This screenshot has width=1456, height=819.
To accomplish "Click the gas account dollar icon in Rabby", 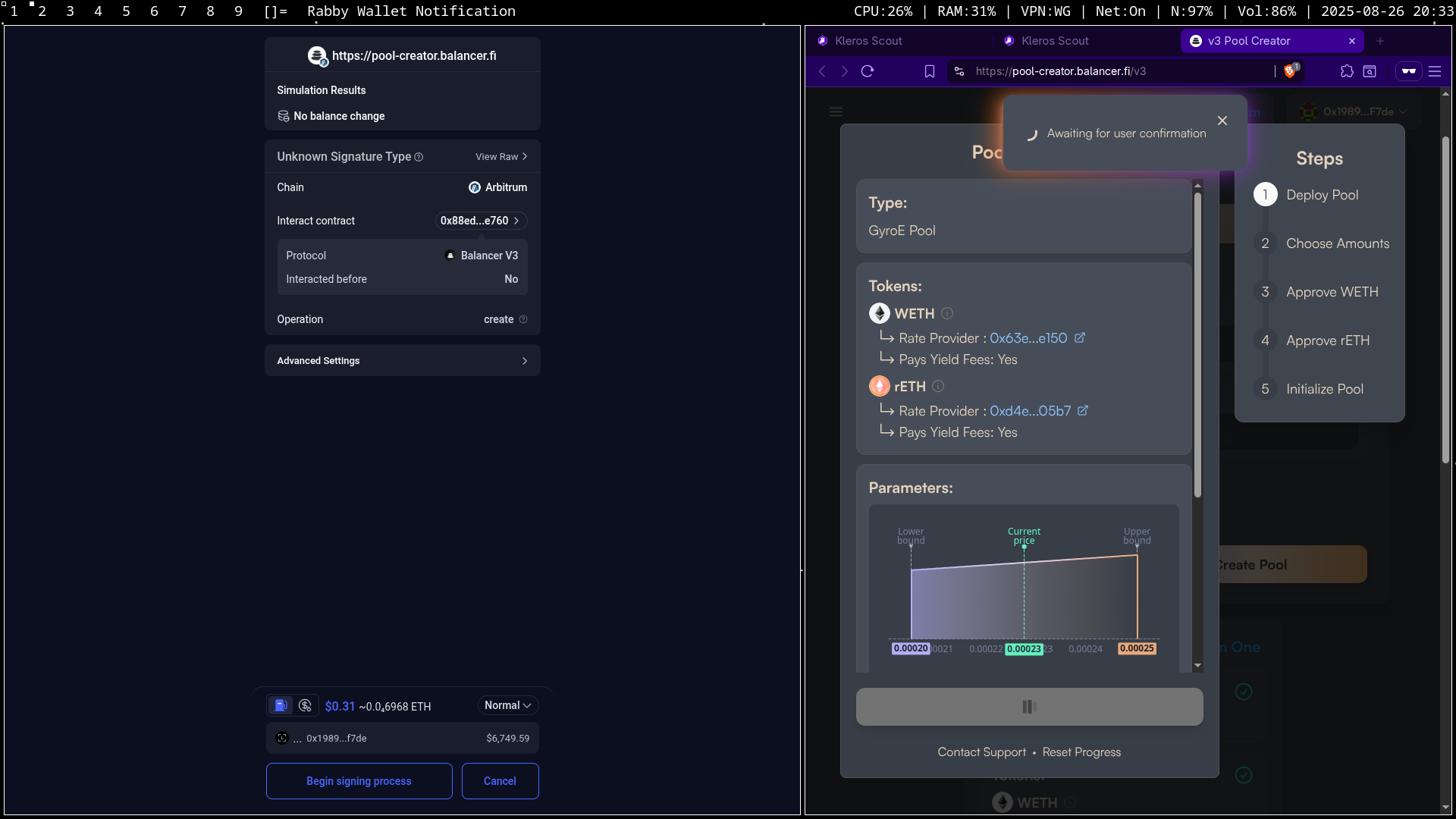I will (305, 705).
